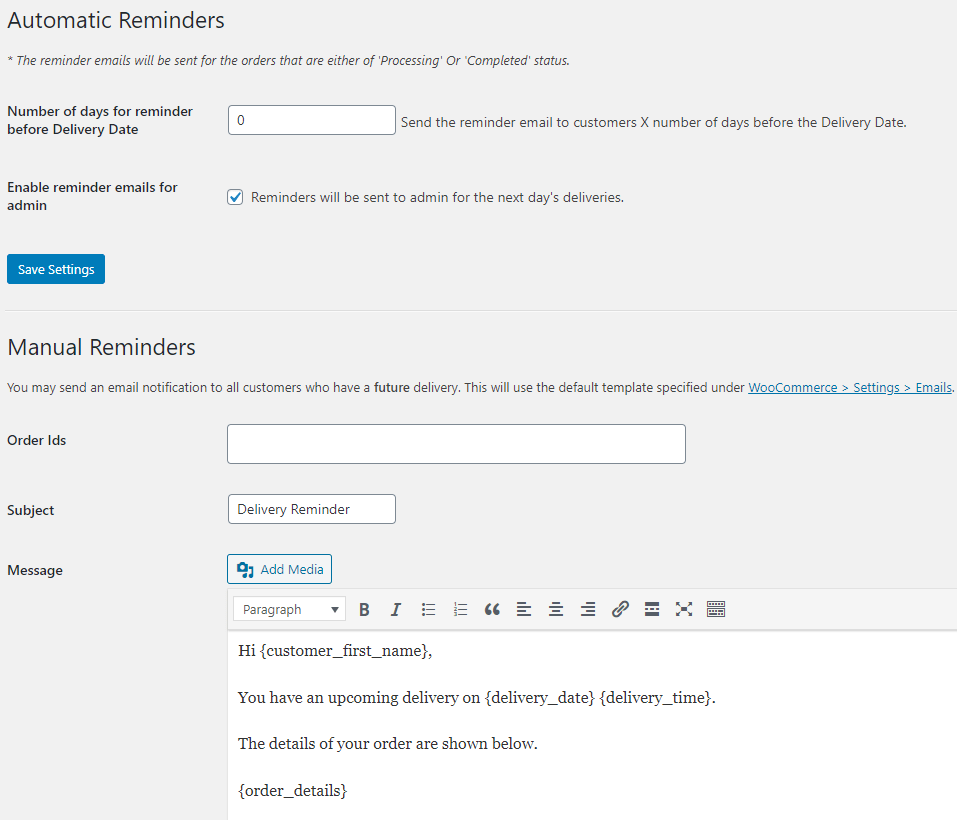957x820 pixels.
Task: Toggle bold formatting in the message editor
Action: point(364,609)
